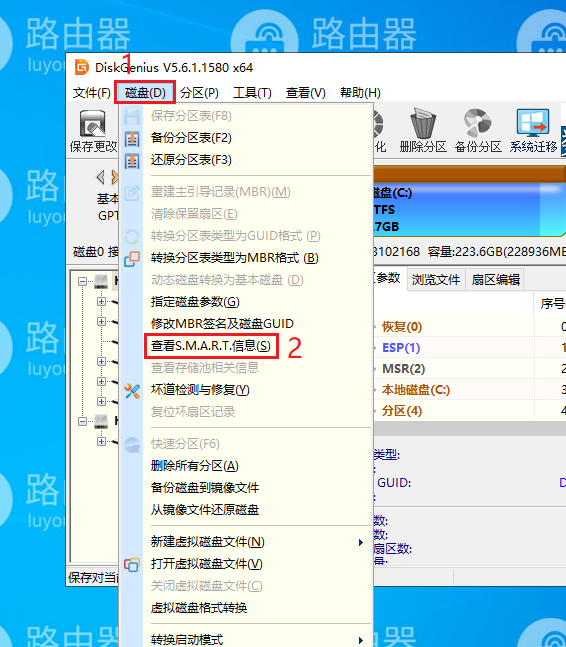
Task: Choose 查看S.M.A.R.T.信息(S) from the menu
Action: pyautogui.click(x=211, y=346)
